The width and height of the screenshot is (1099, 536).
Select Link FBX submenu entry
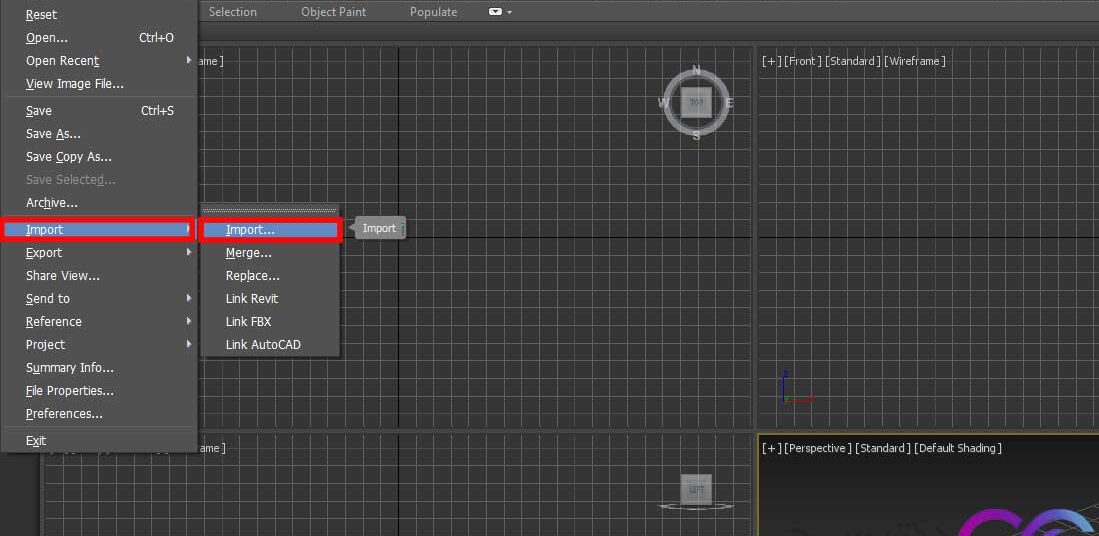coord(270,322)
